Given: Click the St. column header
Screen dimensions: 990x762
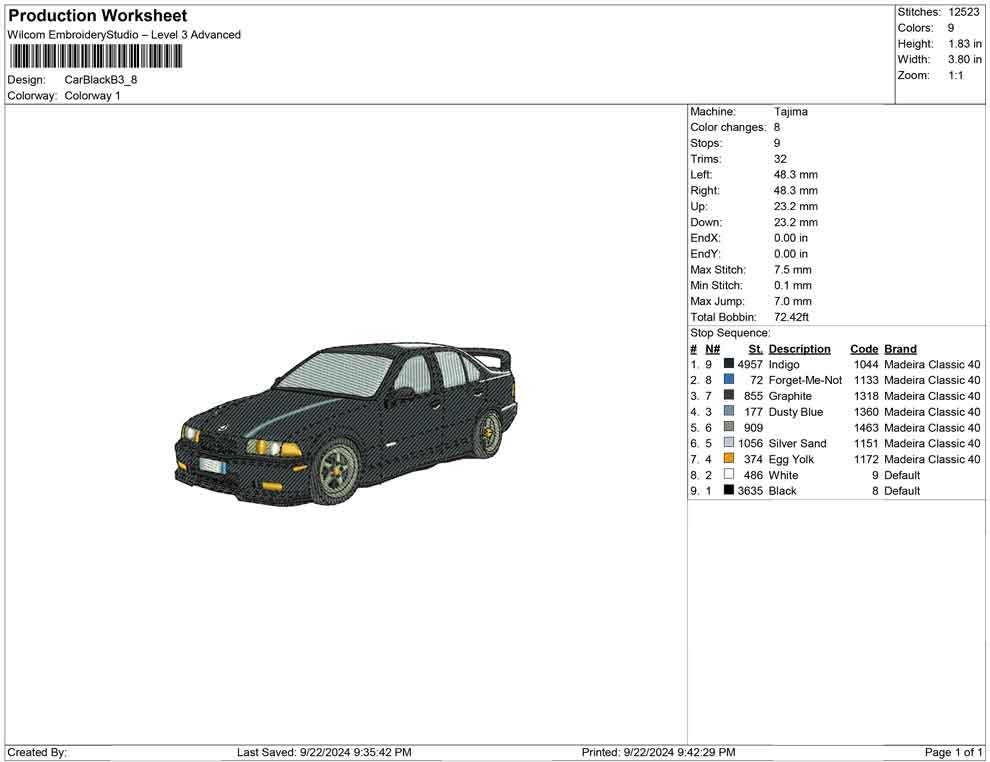Looking at the screenshot, I should pyautogui.click(x=755, y=349).
